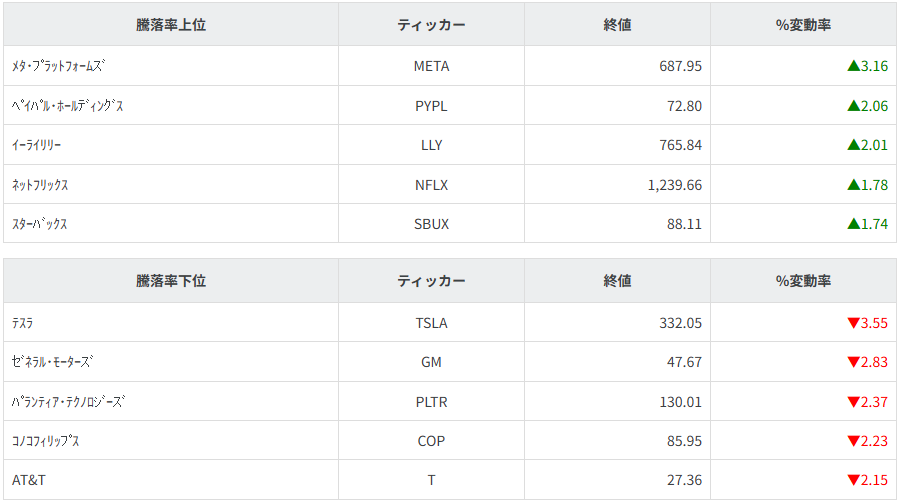The image size is (900, 504).
Task: Open the ネットフリックス company row name
Action: coord(40,185)
